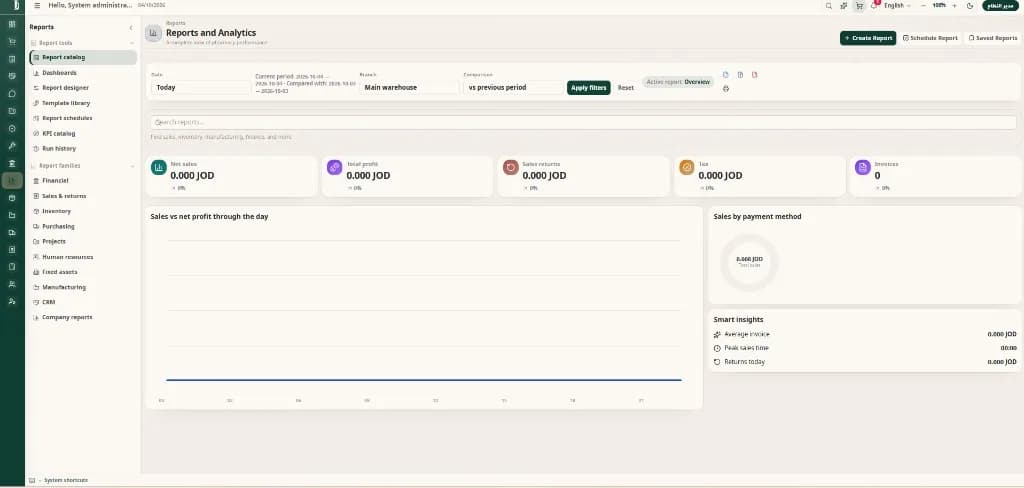Click the purple Total profit card icon
The width and height of the screenshot is (1024, 488).
(334, 167)
